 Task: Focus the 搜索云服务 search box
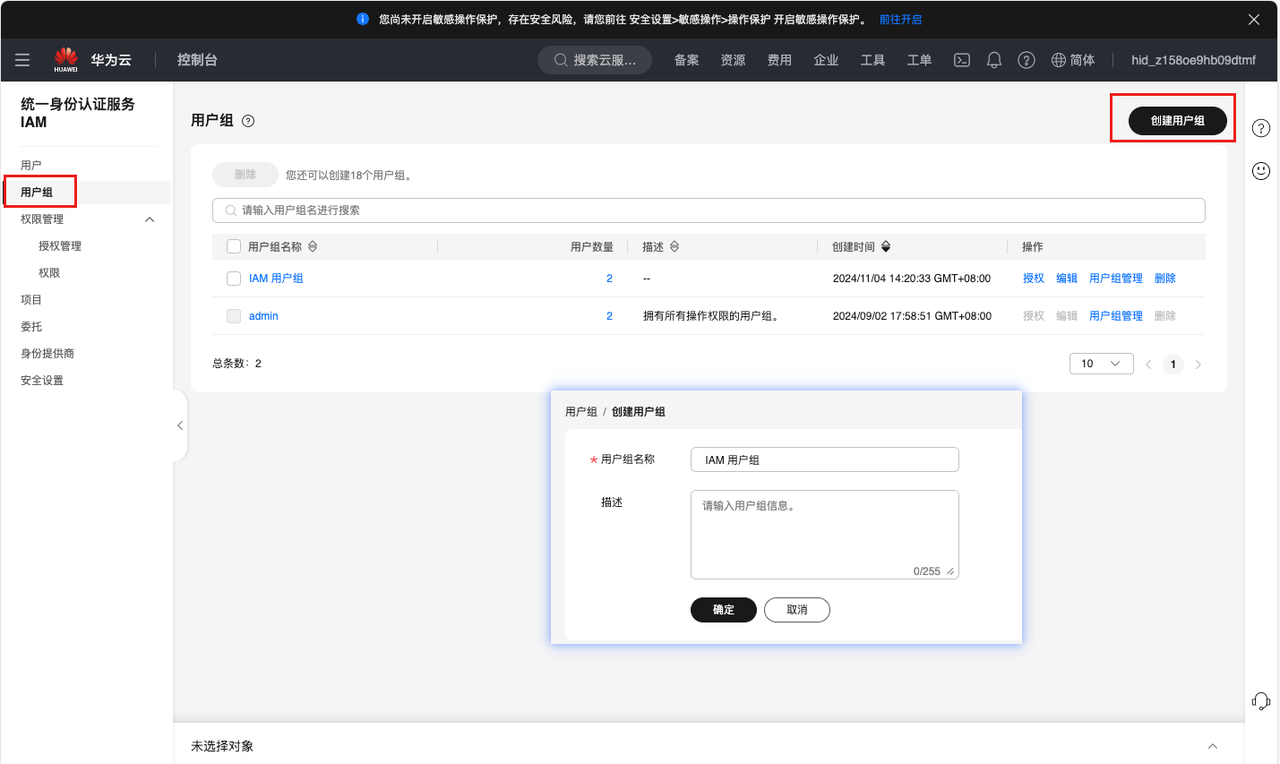click(595, 60)
